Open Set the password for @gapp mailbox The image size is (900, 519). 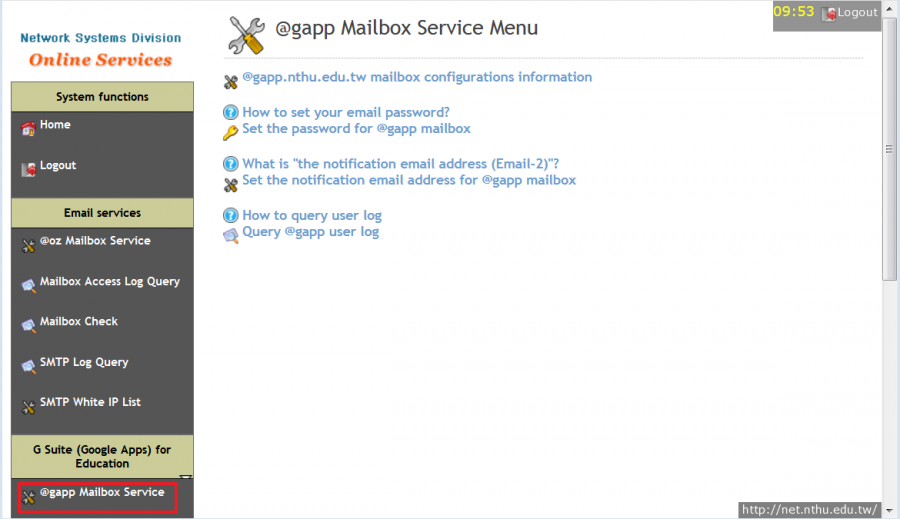pos(356,129)
